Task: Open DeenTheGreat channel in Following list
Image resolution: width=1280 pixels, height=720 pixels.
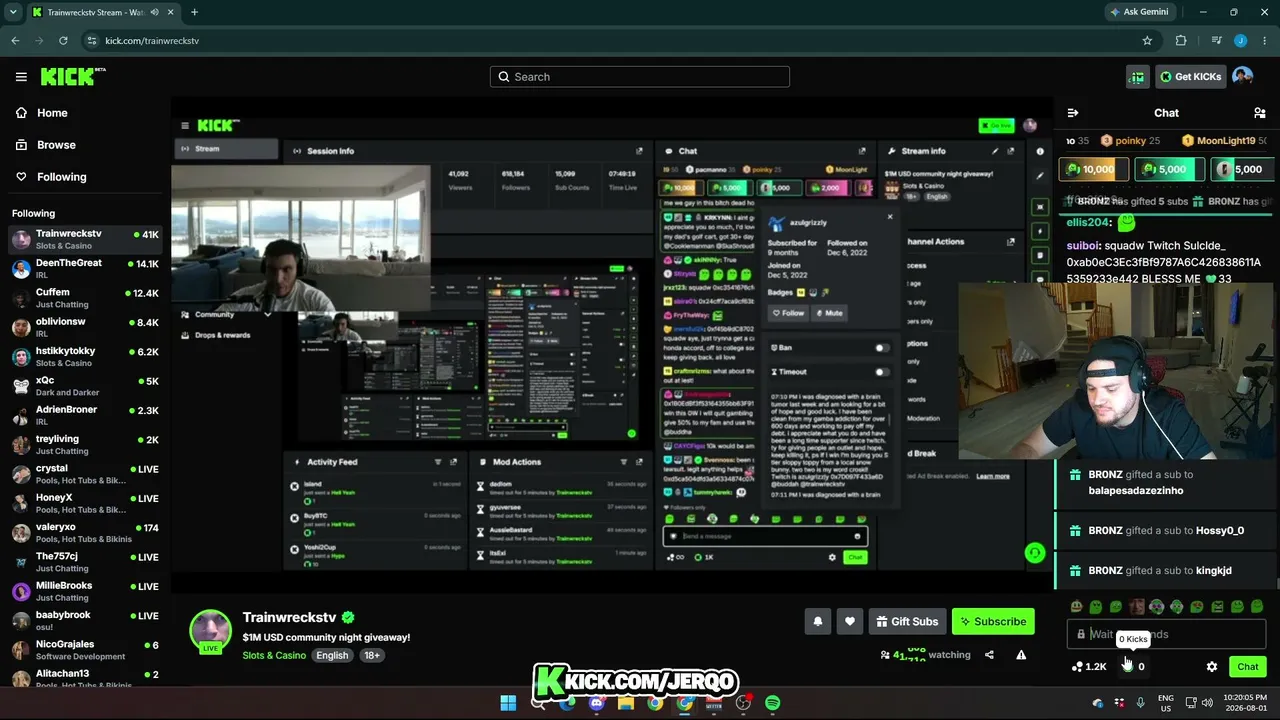Action: (x=84, y=269)
